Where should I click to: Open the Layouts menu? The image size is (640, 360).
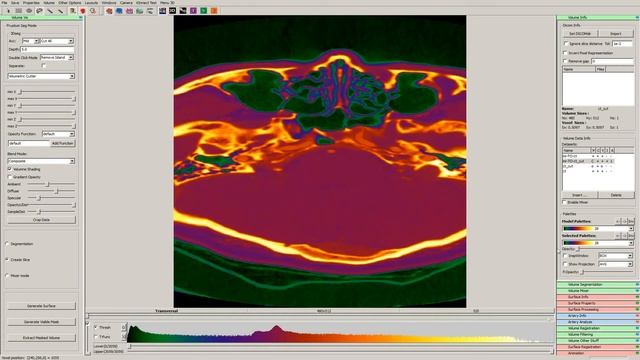[x=91, y=3]
